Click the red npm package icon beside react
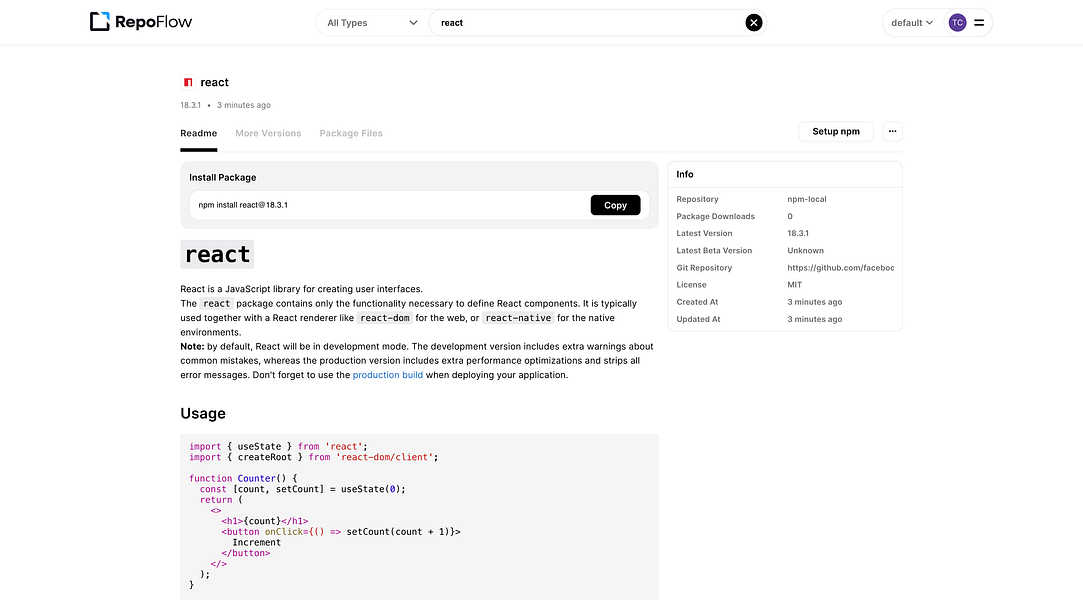The width and height of the screenshot is (1083, 600). (x=188, y=82)
